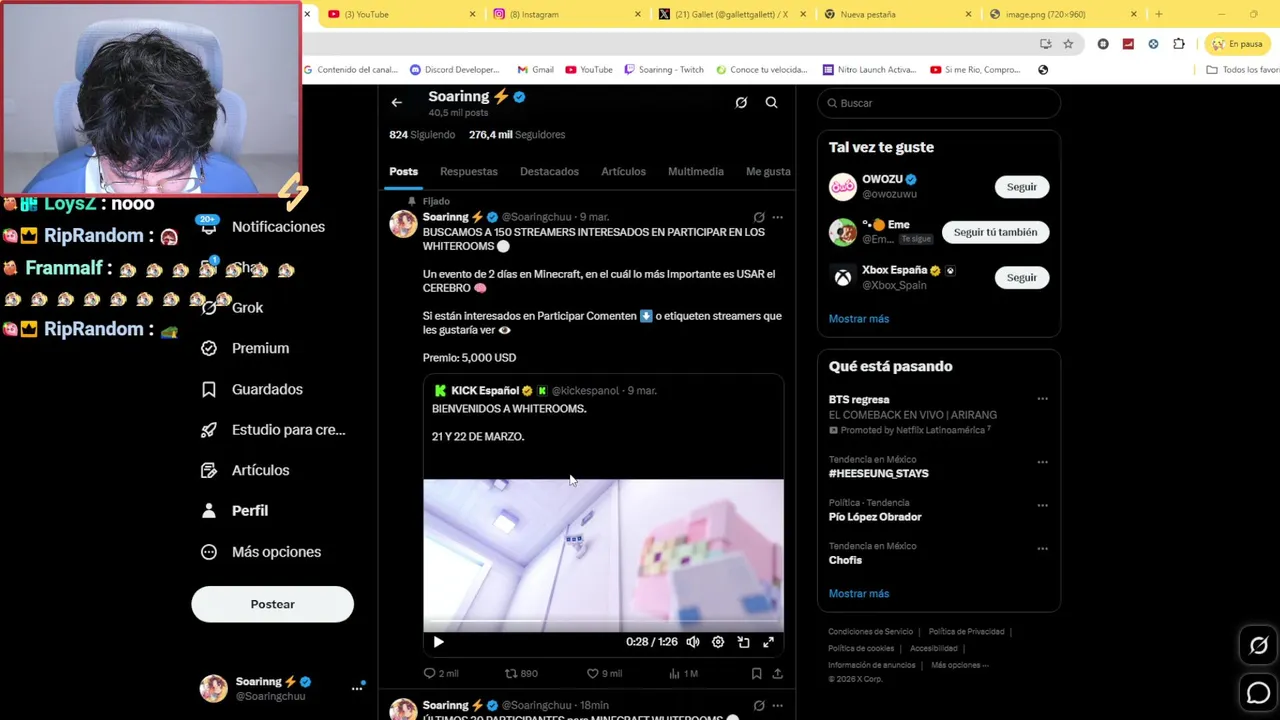Click Mostrar más under Tal vez te guste
The image size is (1280, 720).
pos(858,319)
